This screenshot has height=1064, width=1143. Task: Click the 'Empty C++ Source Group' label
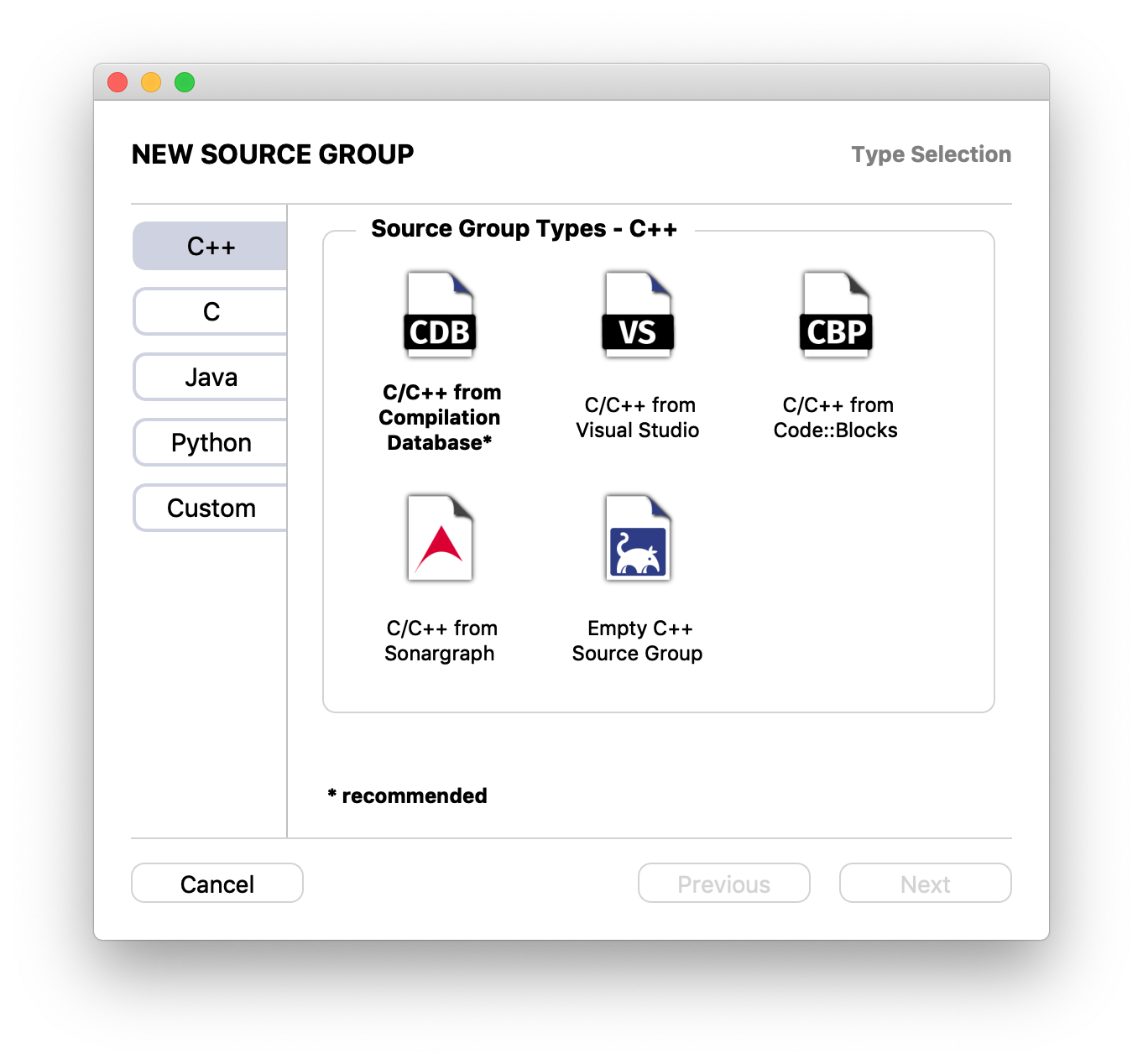[x=638, y=640]
